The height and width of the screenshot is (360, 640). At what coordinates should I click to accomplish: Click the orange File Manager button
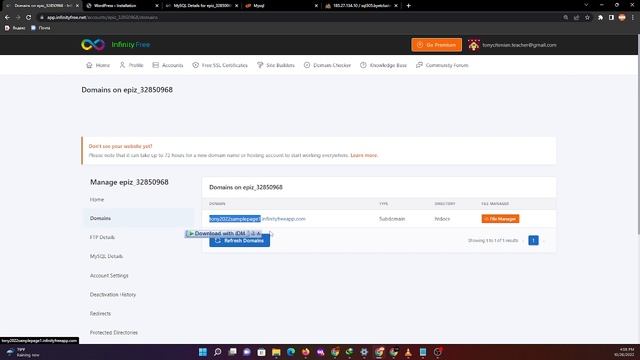click(500, 219)
